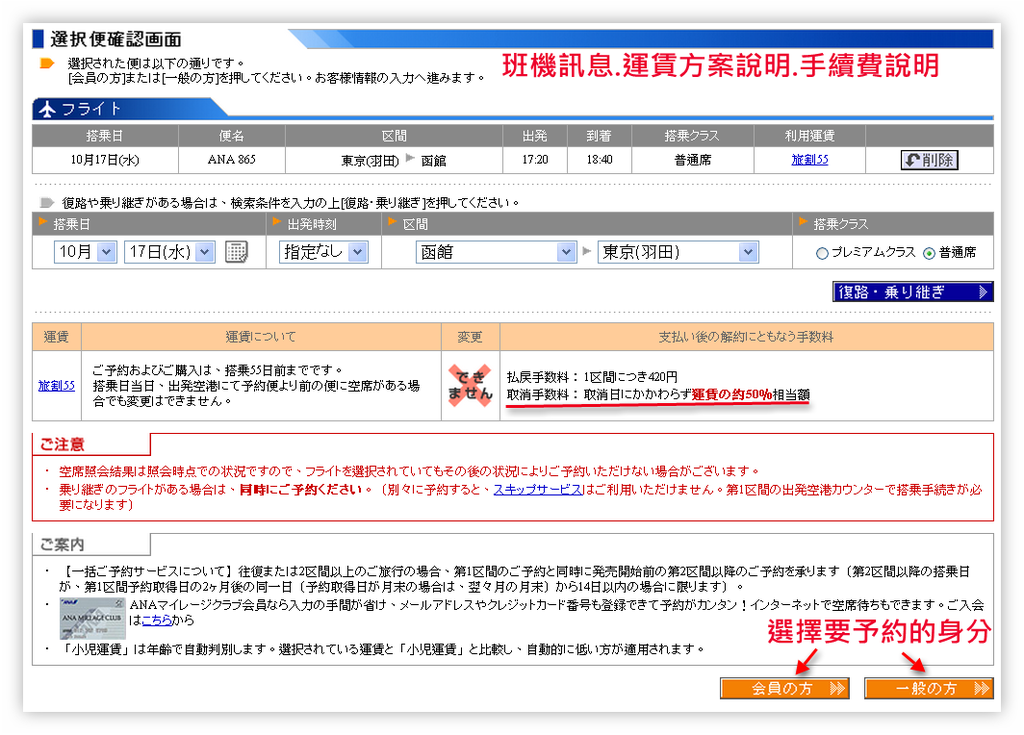Click the 支払い後の解約にともなう手数料 header

(x=746, y=337)
